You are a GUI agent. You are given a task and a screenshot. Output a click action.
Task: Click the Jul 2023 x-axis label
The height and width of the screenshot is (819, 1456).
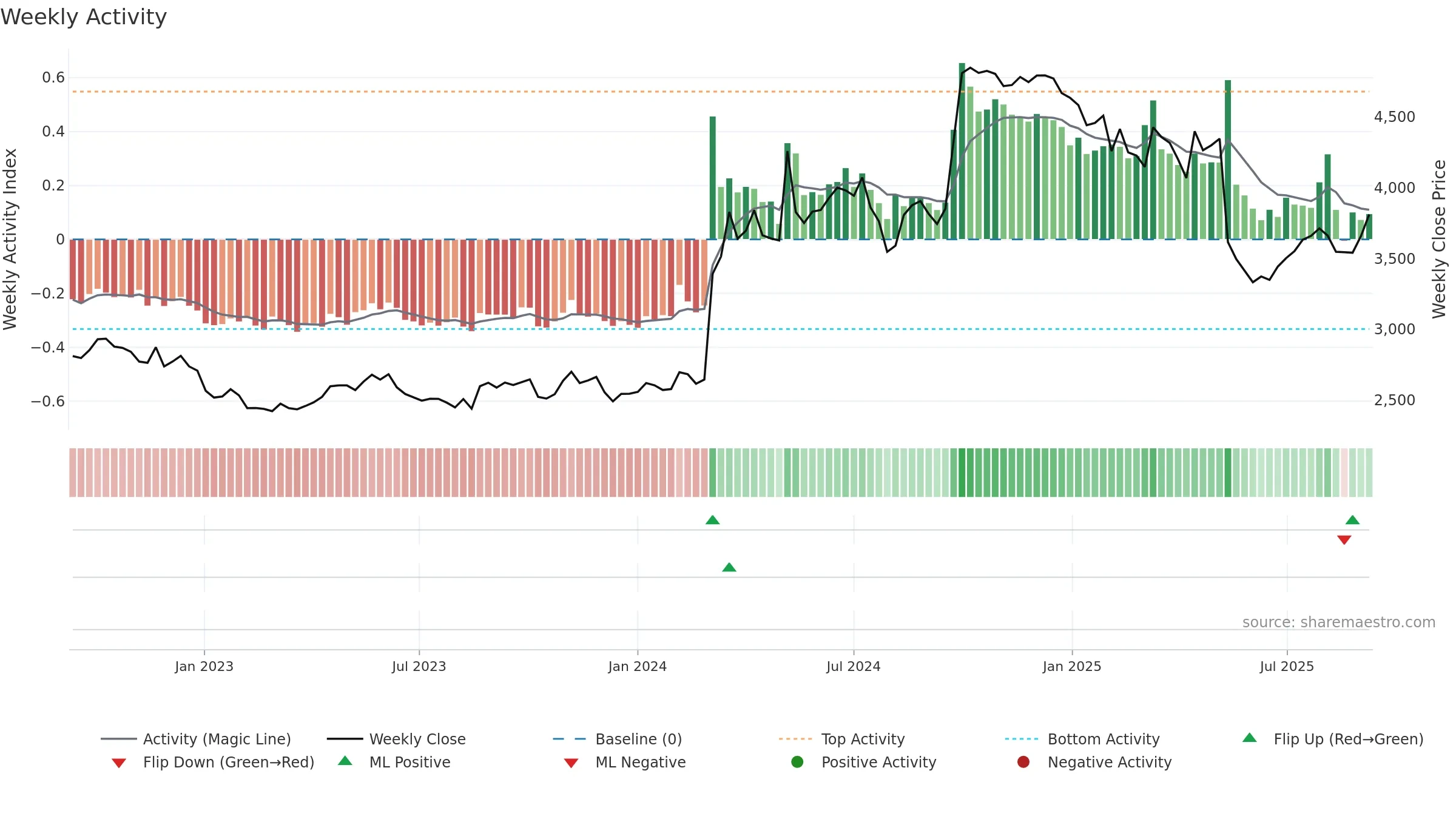point(419,666)
